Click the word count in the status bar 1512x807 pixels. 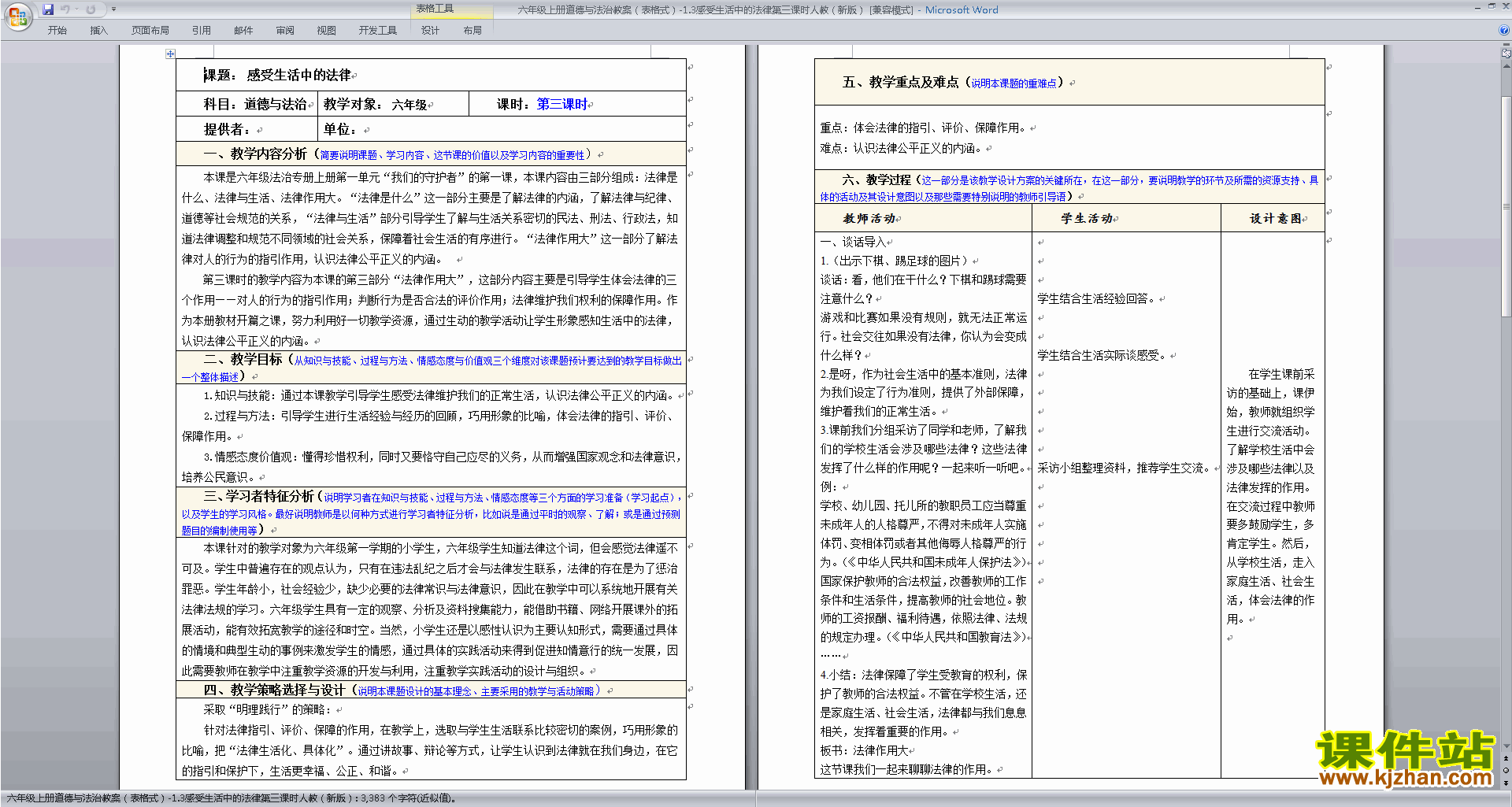(x=408, y=798)
